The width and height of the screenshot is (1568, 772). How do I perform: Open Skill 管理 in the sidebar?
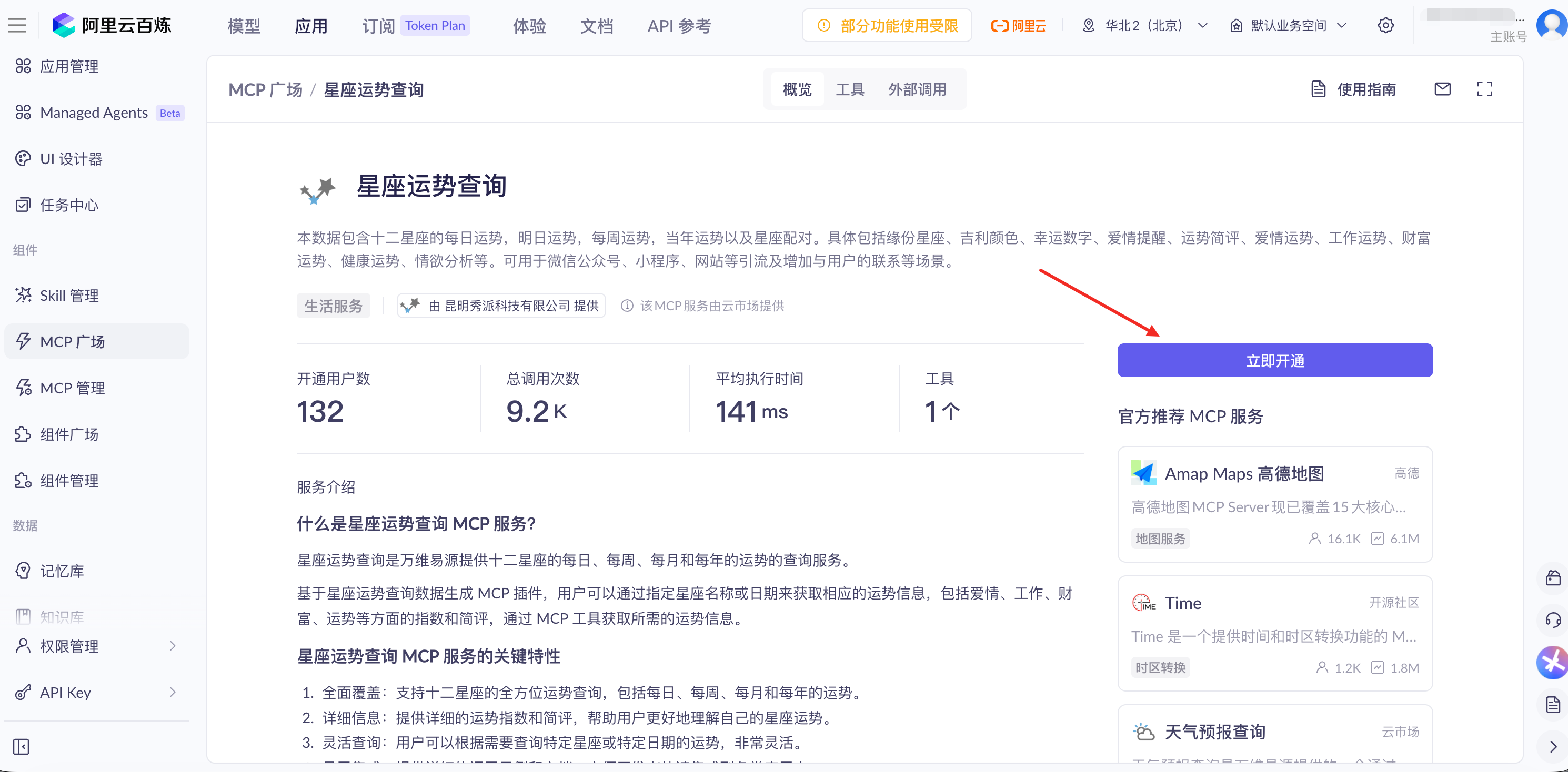[x=97, y=295]
